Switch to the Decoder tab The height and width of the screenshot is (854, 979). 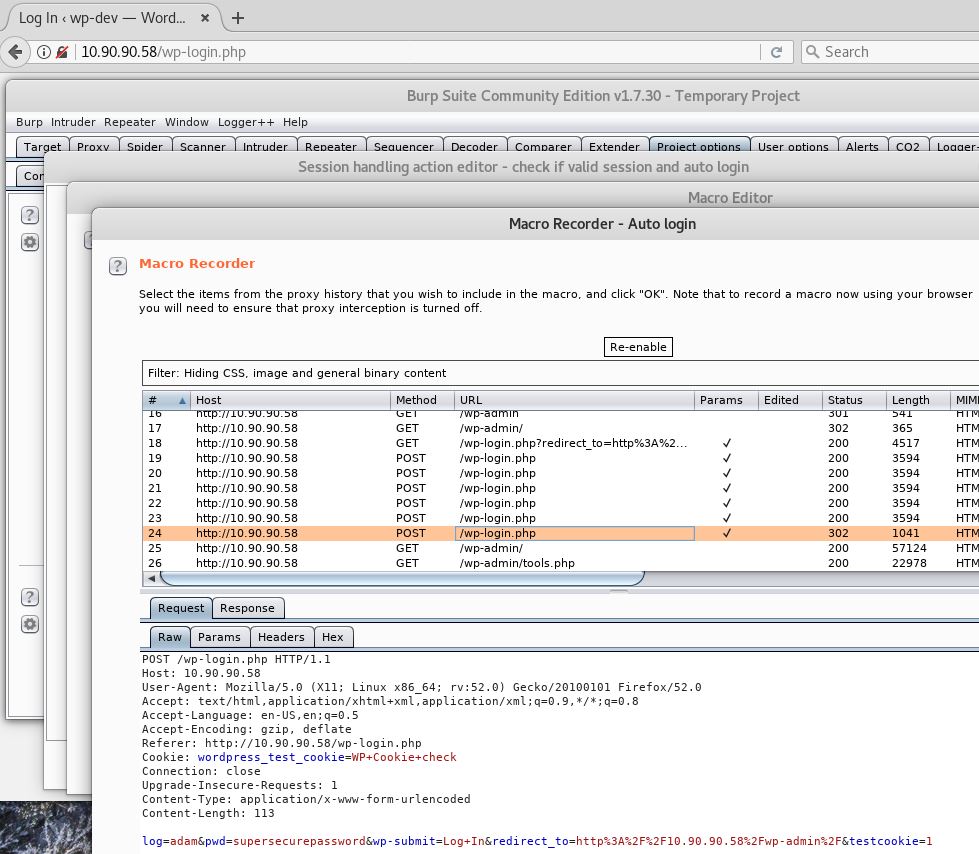(x=475, y=146)
